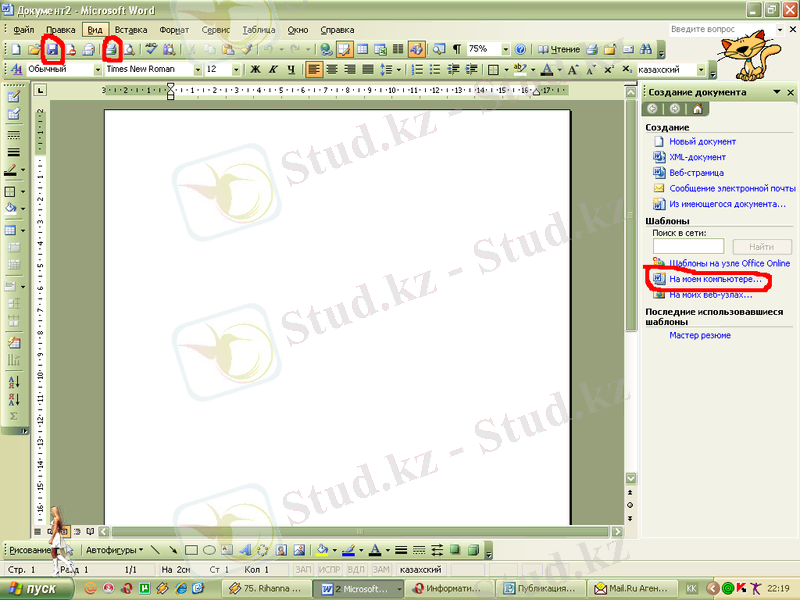Viewport: 800px width, 600px height.
Task: Click the Line drawing tool
Action: click(x=156, y=550)
